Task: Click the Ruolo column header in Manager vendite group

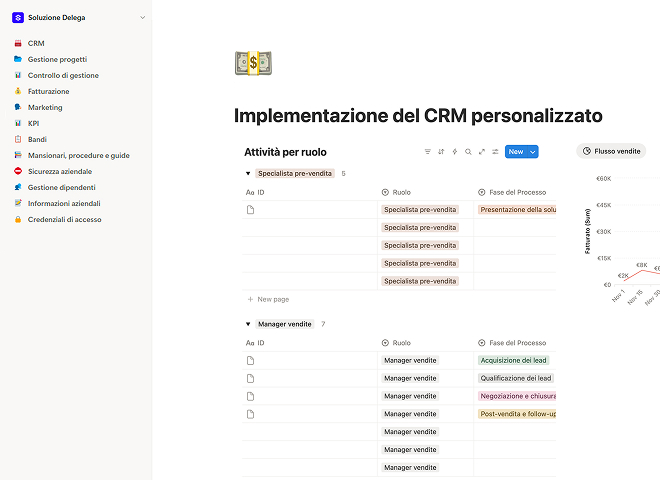Action: (396, 343)
